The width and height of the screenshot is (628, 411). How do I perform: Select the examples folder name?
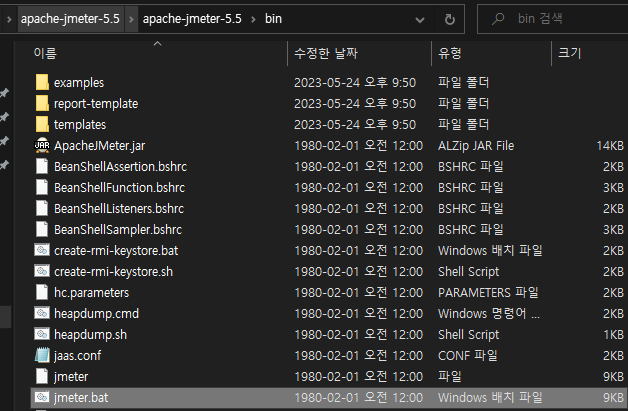tap(79, 83)
